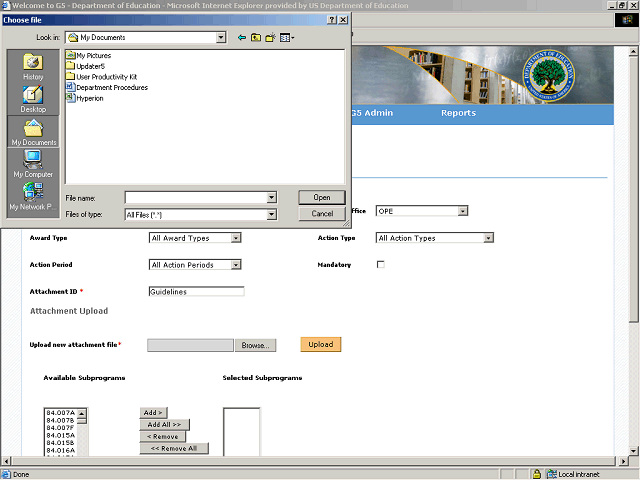
Task: Open the G5 Admin menu
Action: [x=372, y=113]
